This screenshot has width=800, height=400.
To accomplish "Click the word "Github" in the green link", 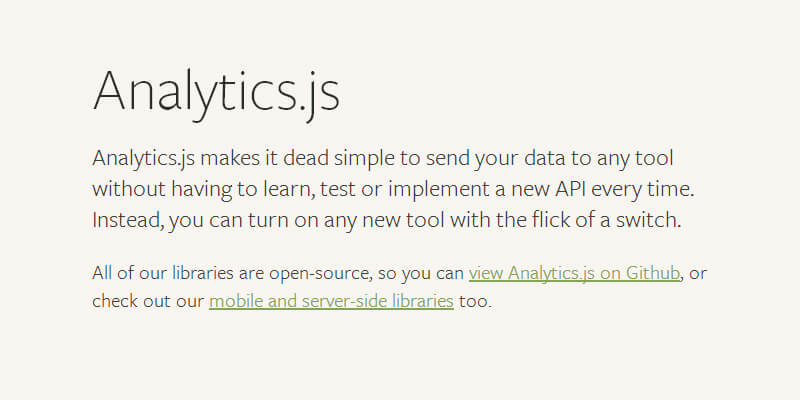I will click(654, 272).
